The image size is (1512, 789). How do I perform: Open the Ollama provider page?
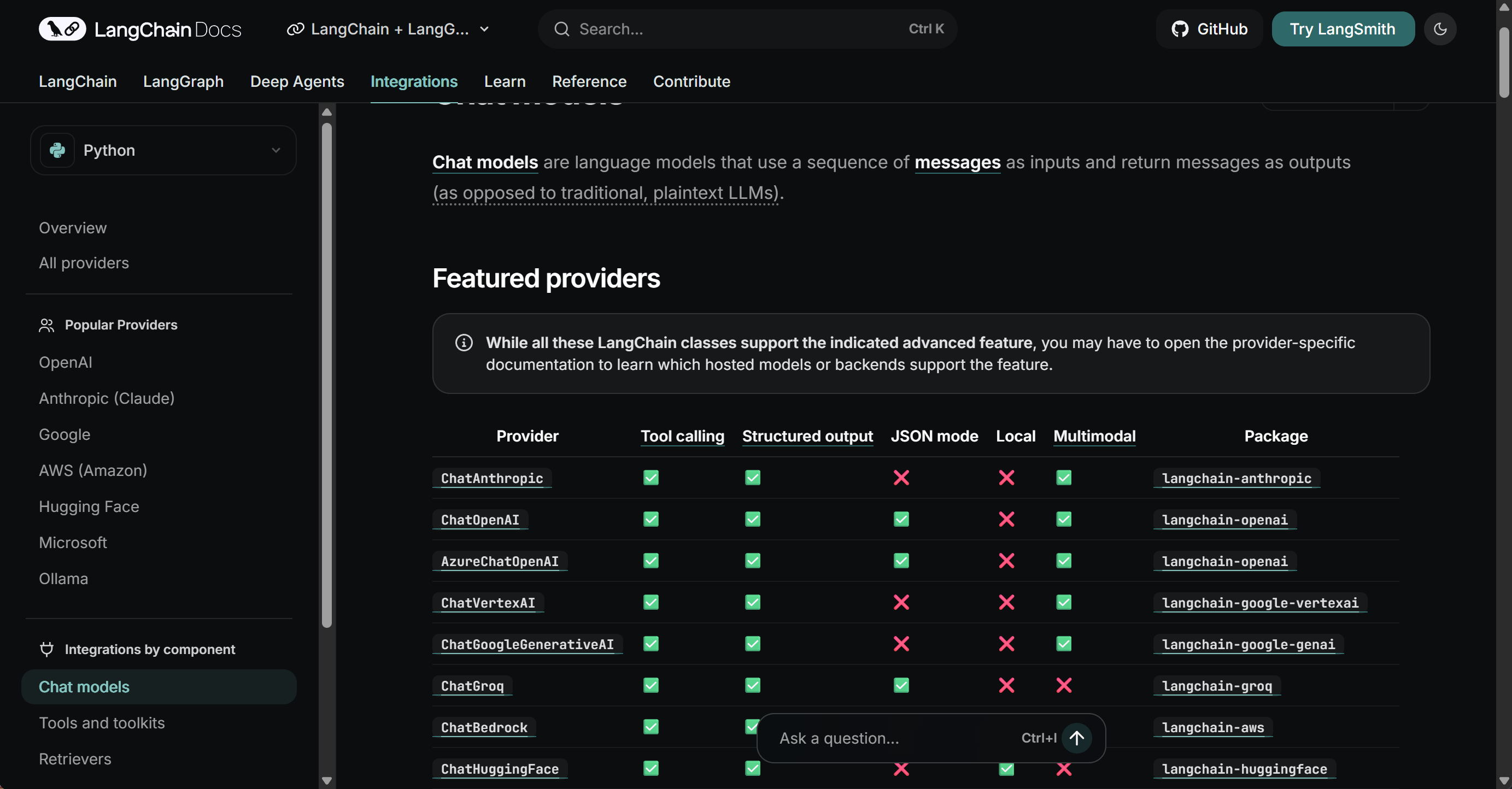click(x=63, y=579)
